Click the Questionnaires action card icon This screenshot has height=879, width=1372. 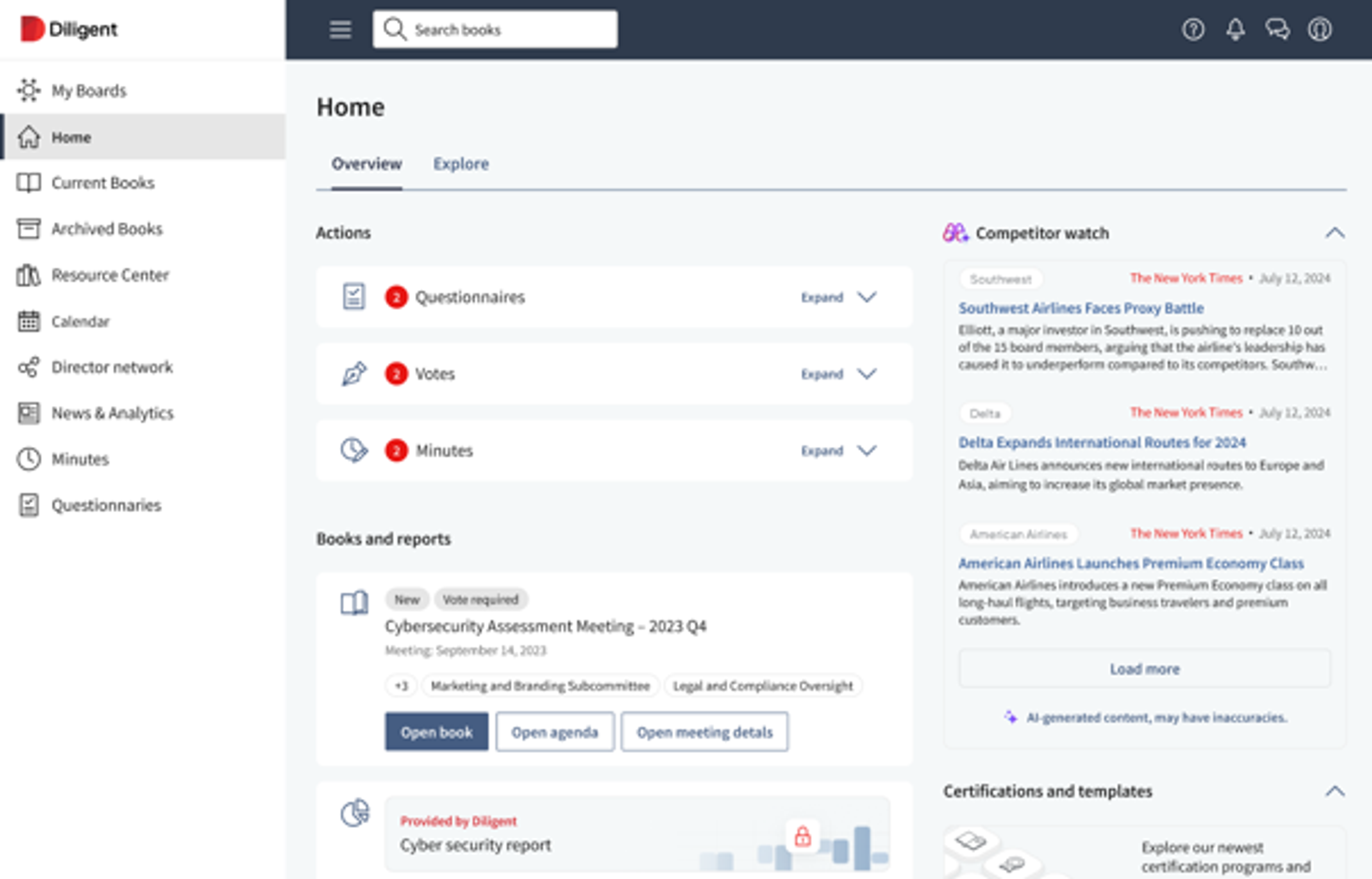point(354,297)
